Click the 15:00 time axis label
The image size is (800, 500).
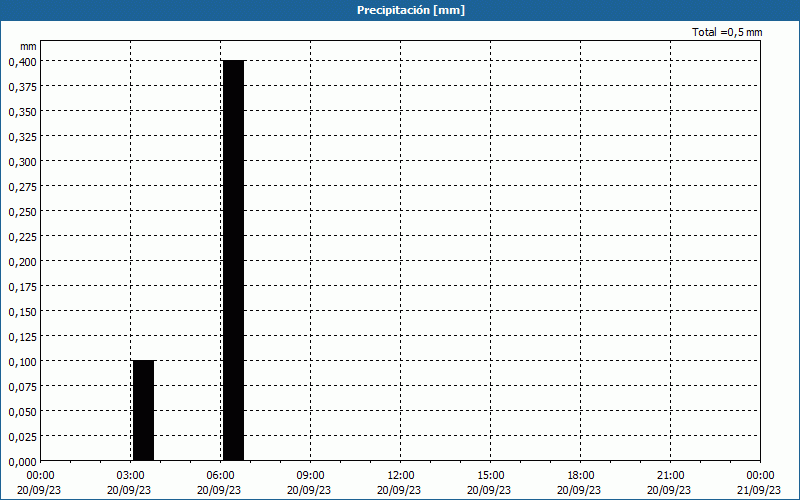(x=490, y=475)
